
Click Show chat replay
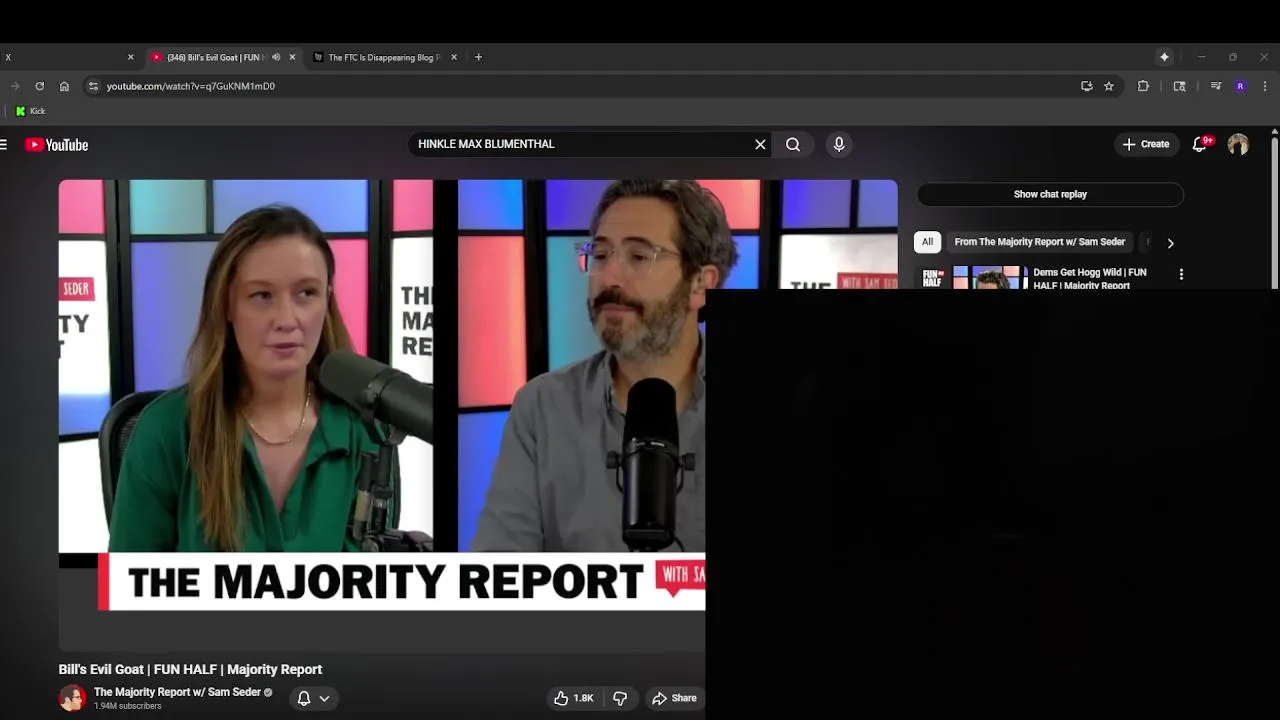(1050, 194)
